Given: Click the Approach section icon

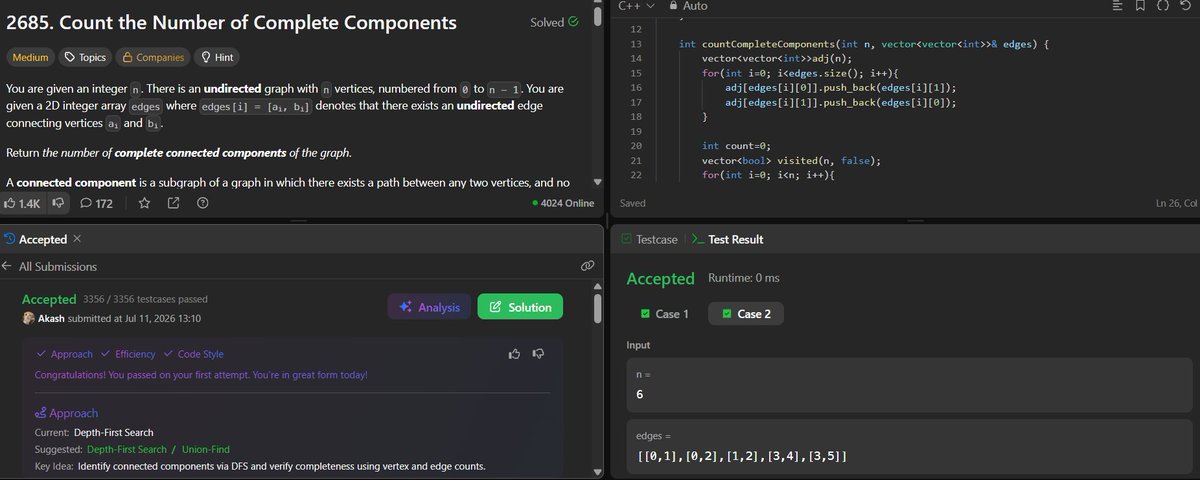Looking at the screenshot, I should (x=41, y=413).
